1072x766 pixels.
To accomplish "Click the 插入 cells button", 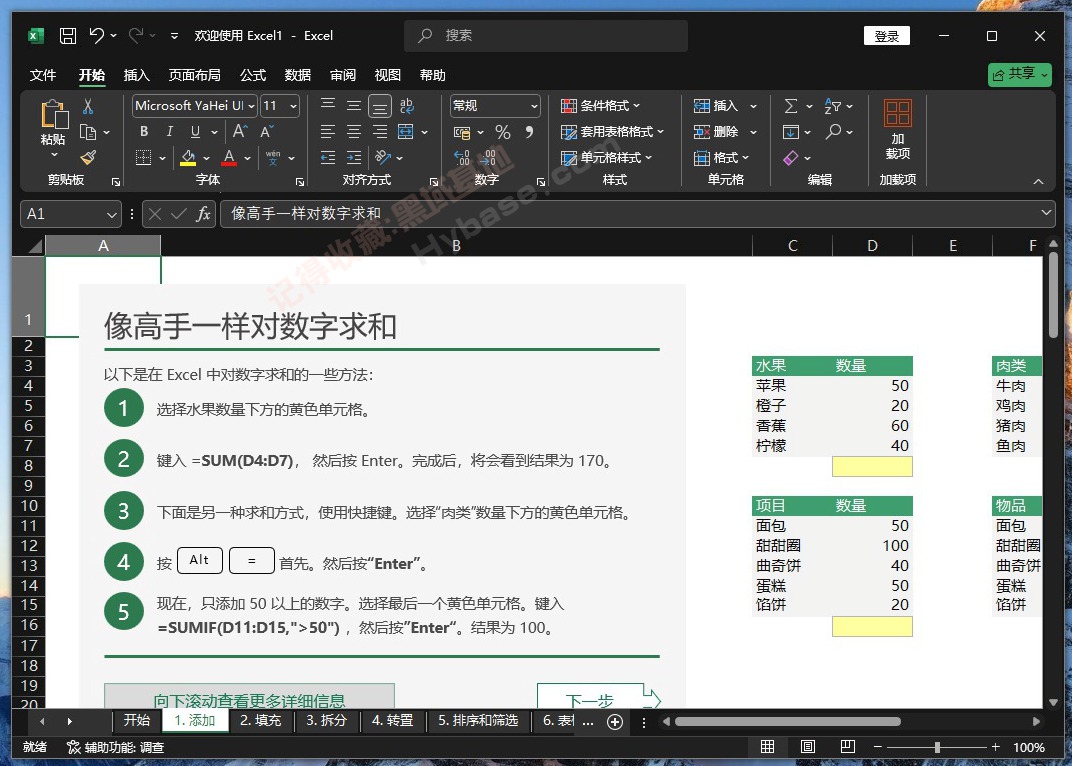I will [725, 106].
